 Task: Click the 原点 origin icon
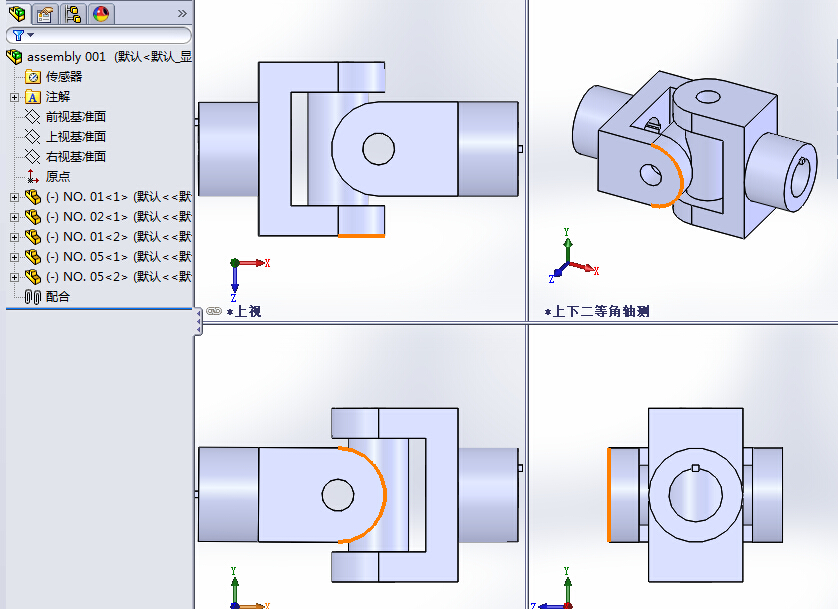33,176
